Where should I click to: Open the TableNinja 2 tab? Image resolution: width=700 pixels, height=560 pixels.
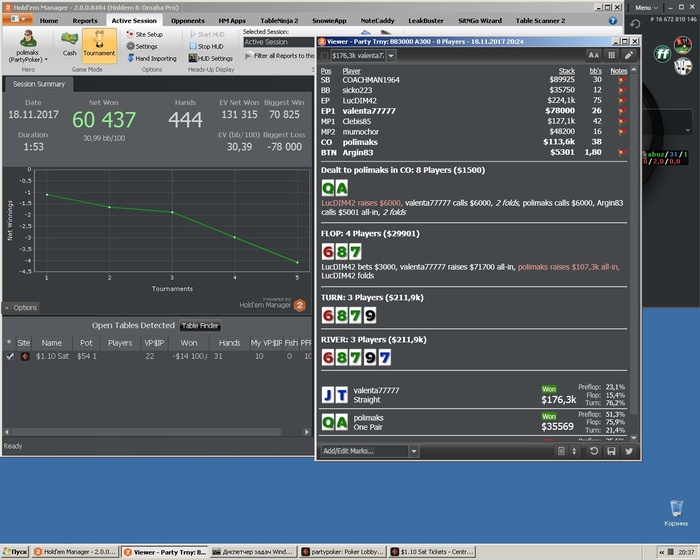pos(279,21)
